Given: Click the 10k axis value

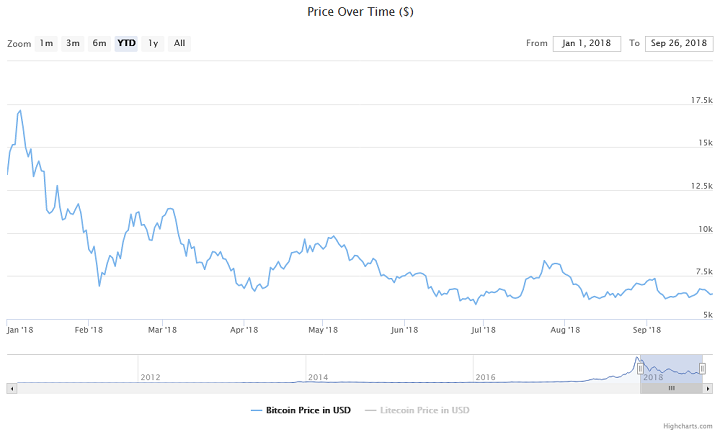Looking at the screenshot, I should coord(705,229).
